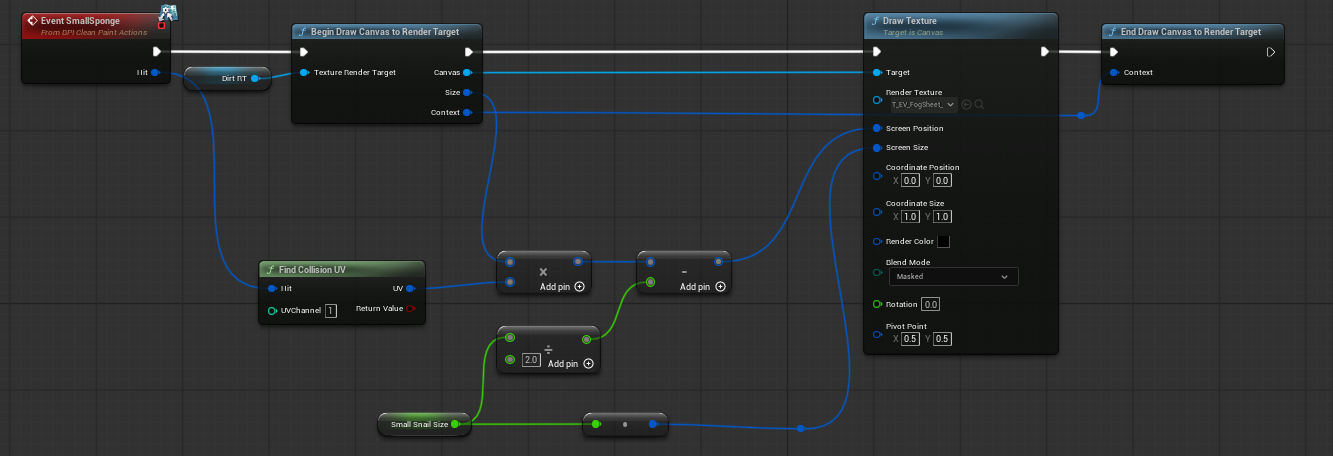Select the Dirt RT variable node

pyautogui.click(x=228, y=78)
